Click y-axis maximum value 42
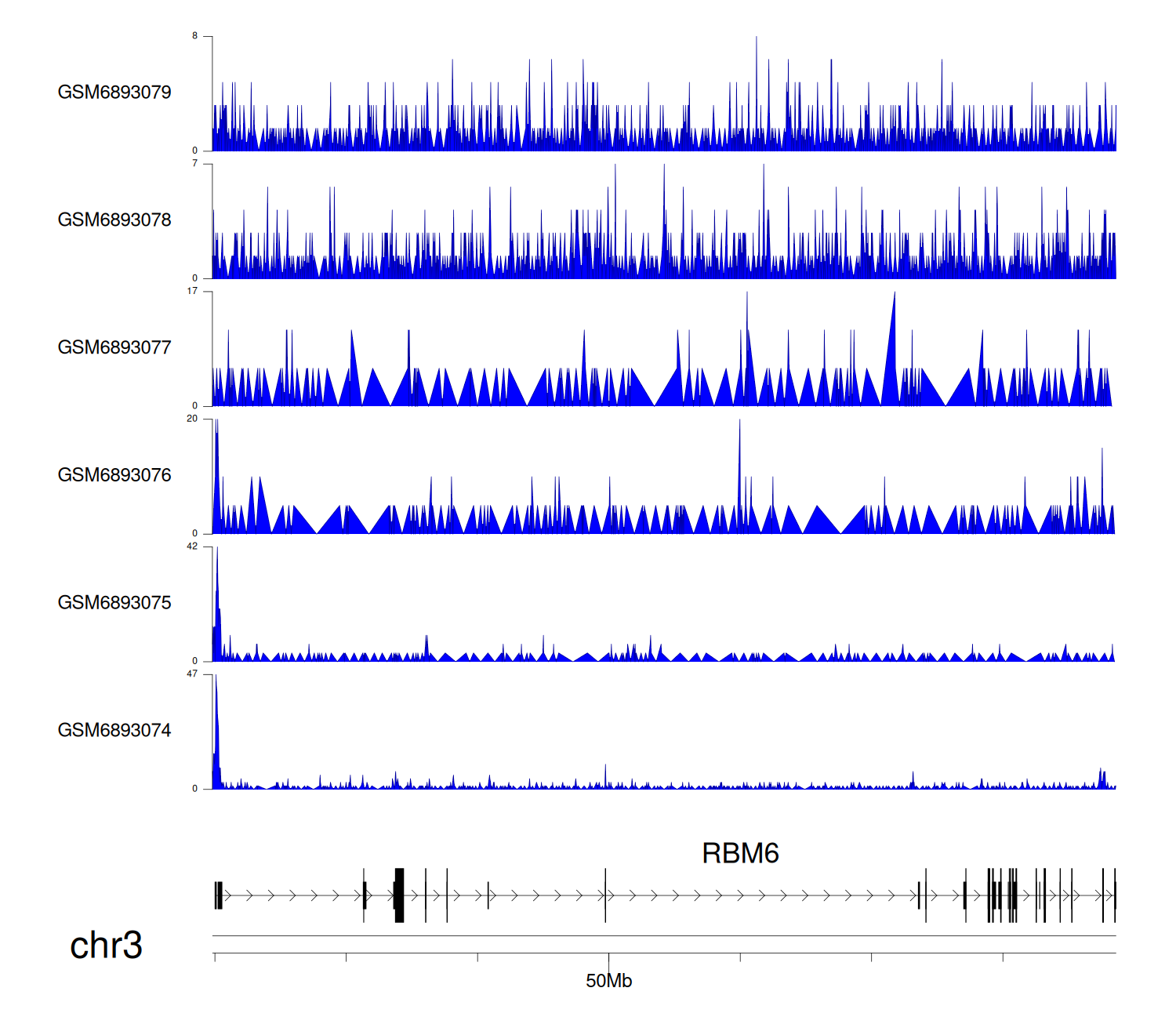1176x1035 pixels. (192, 547)
